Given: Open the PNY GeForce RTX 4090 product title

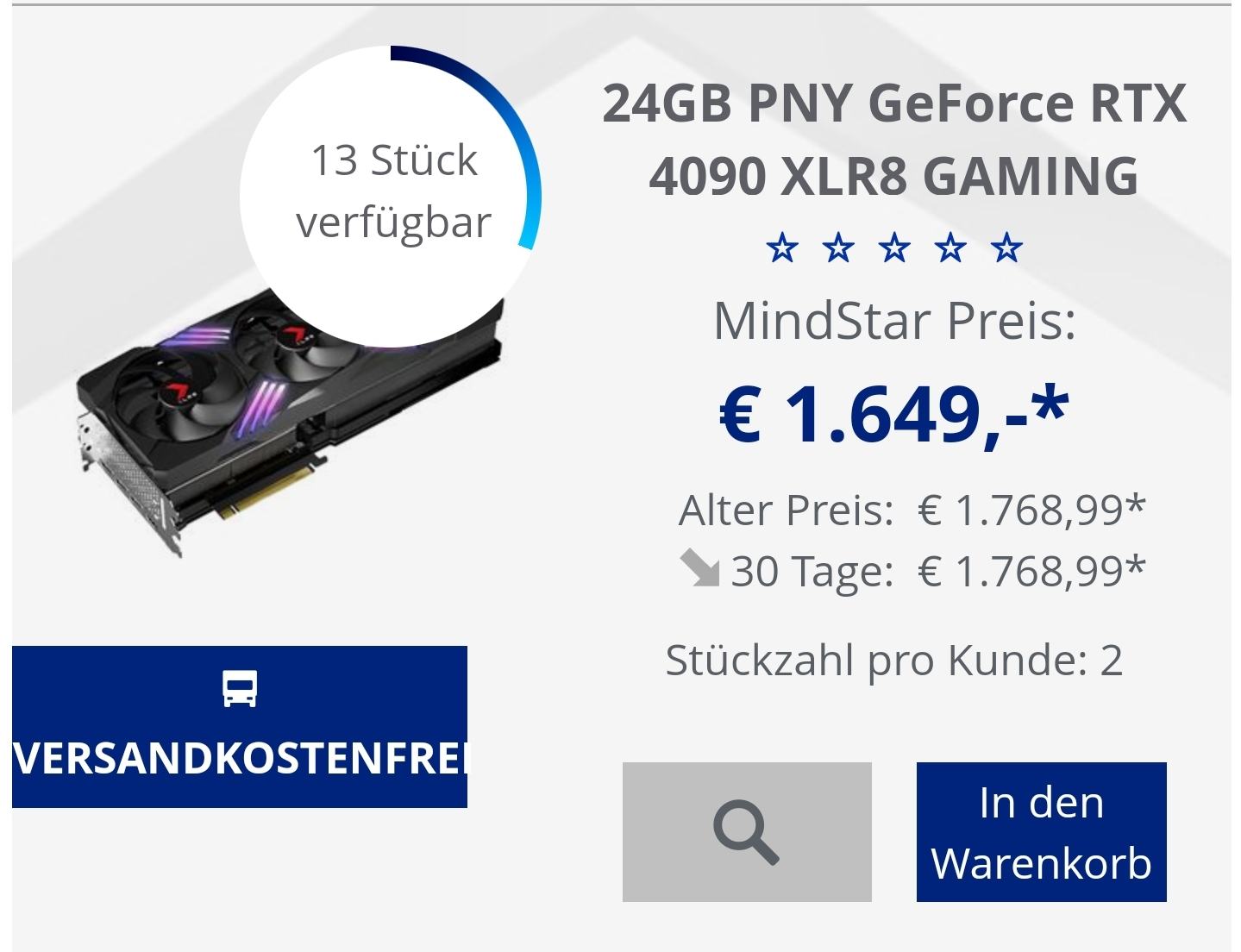Looking at the screenshot, I should tap(893, 139).
